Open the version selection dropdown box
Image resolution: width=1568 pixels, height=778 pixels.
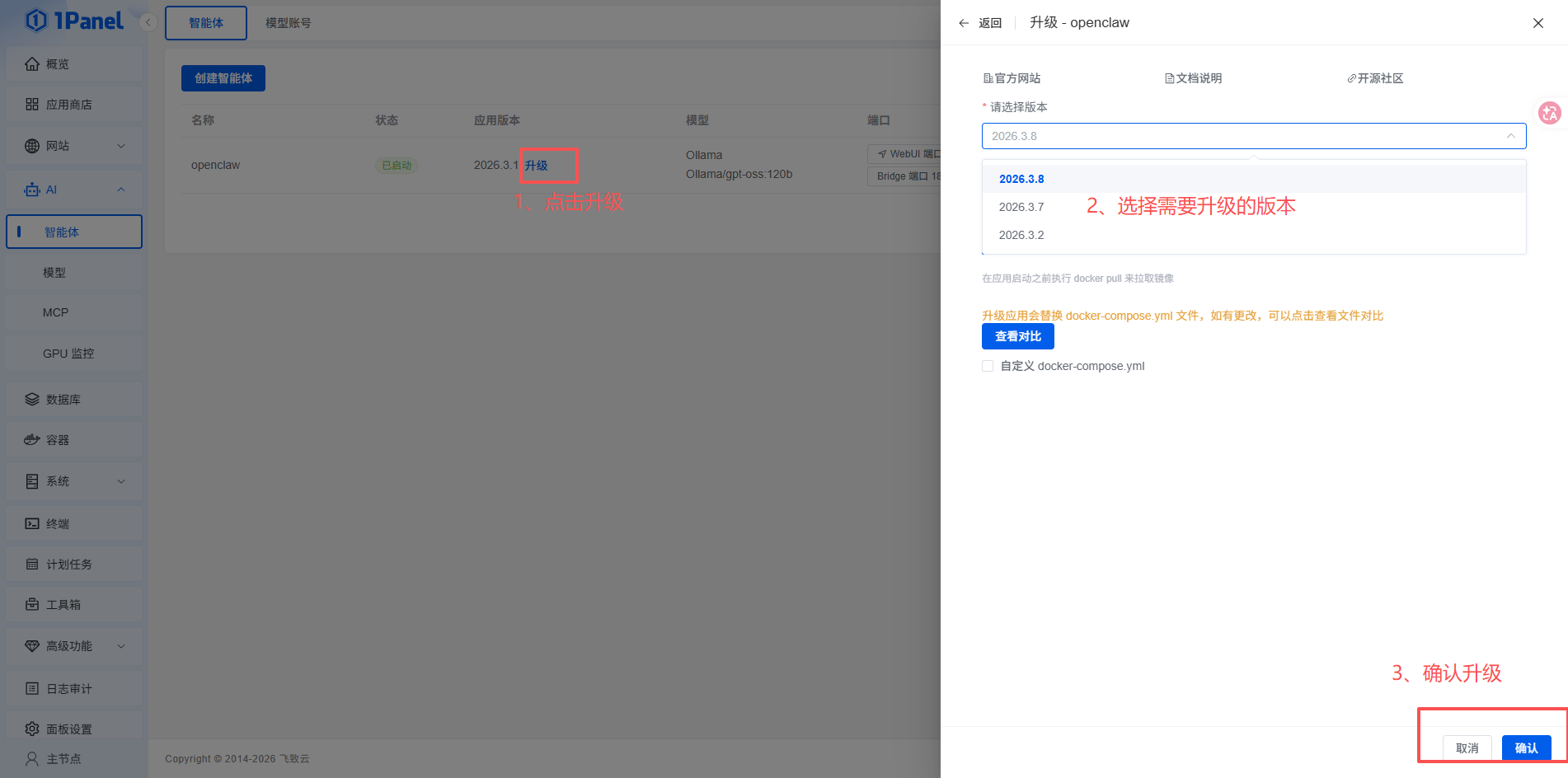(1253, 136)
